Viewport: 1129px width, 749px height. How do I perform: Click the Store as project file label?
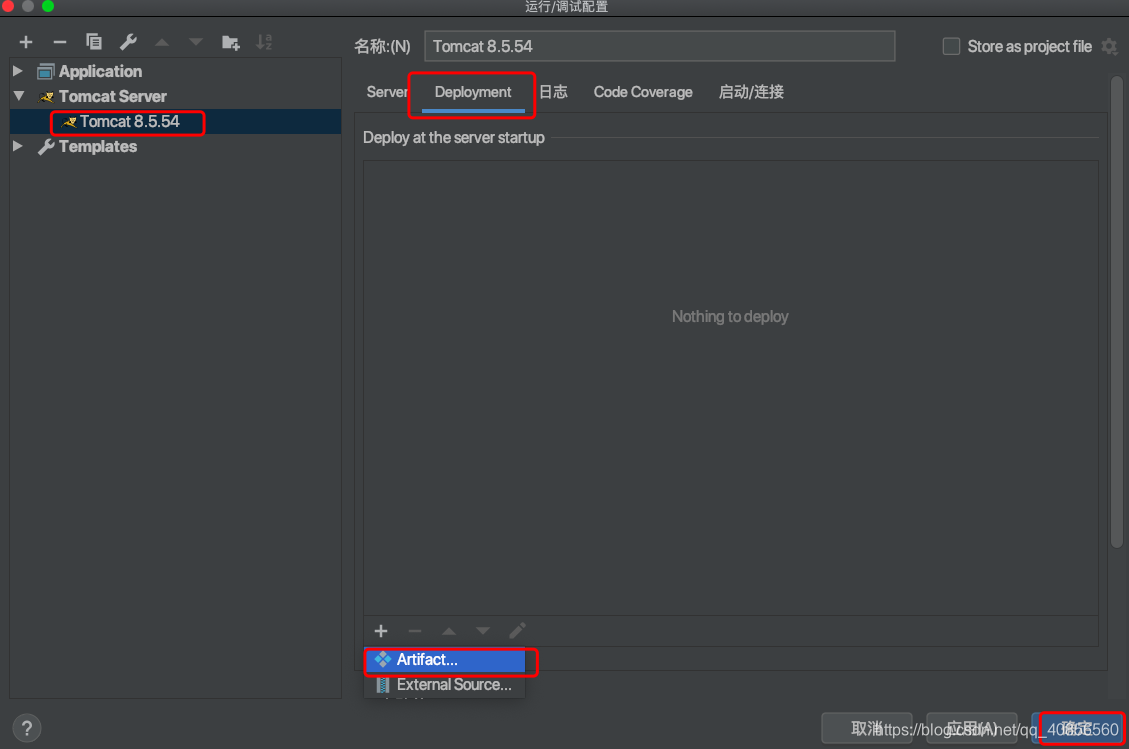tap(1030, 47)
